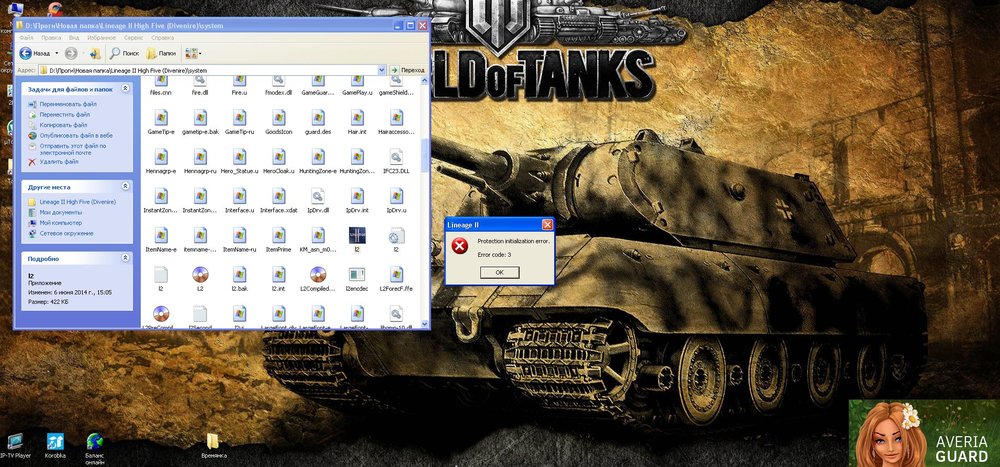1000x467 pixels.
Task: Select the L2CompiledShader file icon
Action: 318,275
